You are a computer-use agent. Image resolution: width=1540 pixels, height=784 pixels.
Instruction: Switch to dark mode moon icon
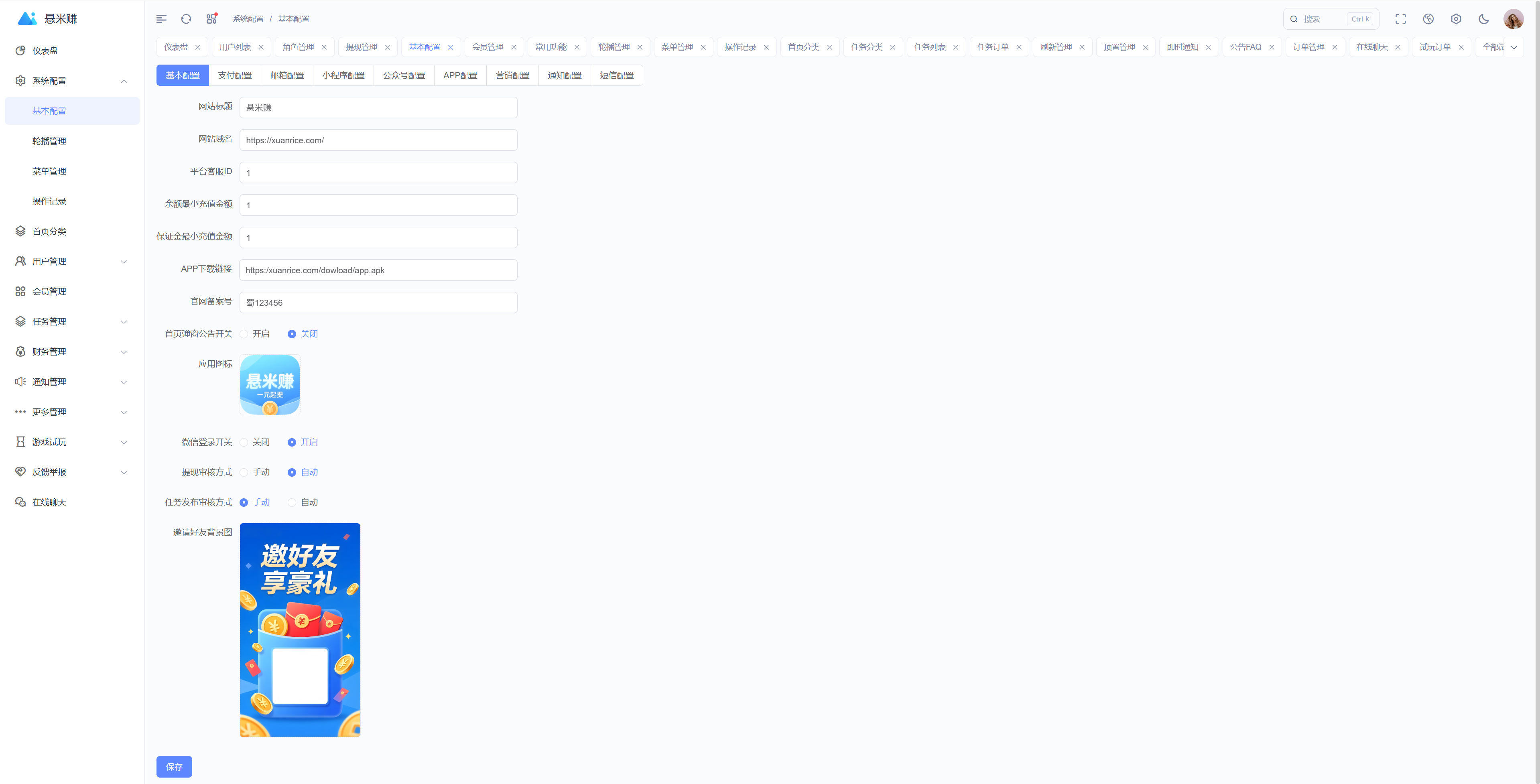(1483, 19)
